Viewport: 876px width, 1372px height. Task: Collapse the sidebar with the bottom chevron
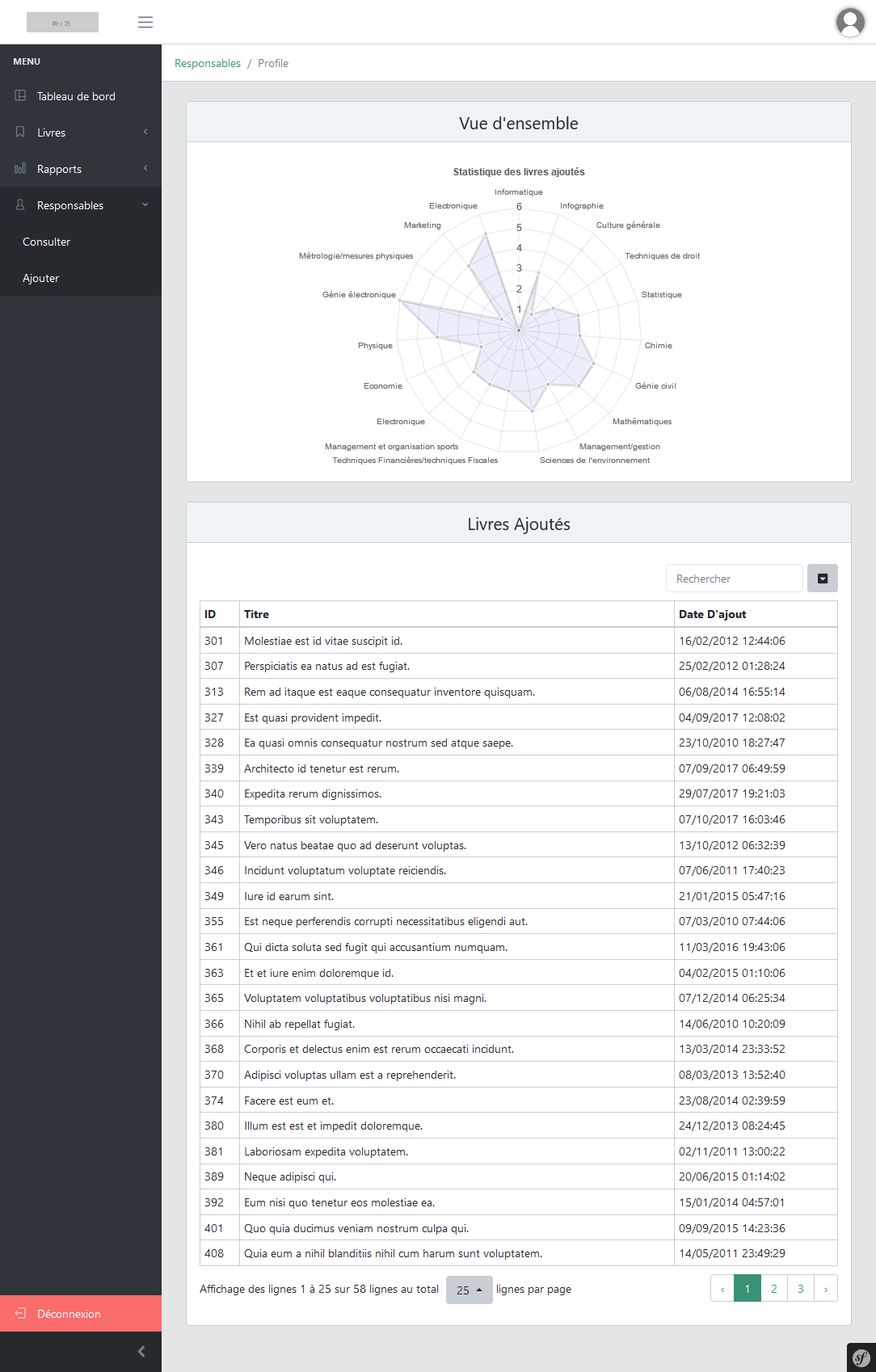[141, 1351]
